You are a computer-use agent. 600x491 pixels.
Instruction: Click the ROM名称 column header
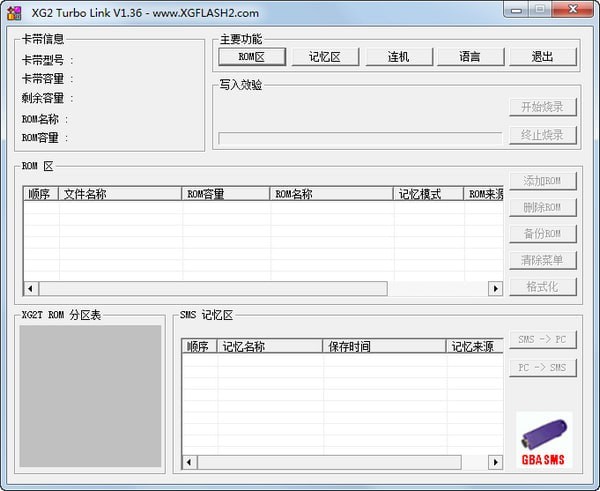[331, 194]
